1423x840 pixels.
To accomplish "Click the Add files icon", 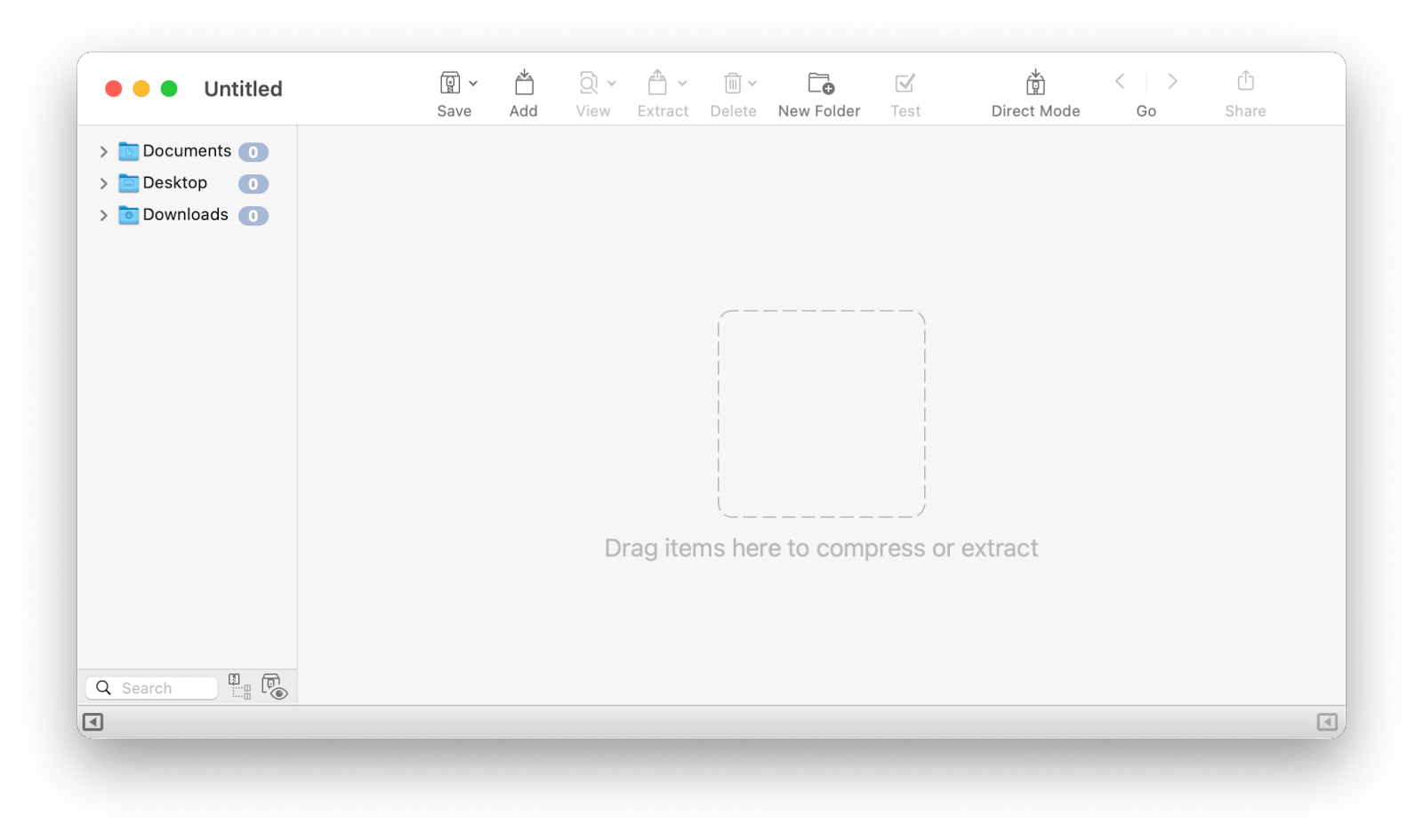I will point(524,83).
